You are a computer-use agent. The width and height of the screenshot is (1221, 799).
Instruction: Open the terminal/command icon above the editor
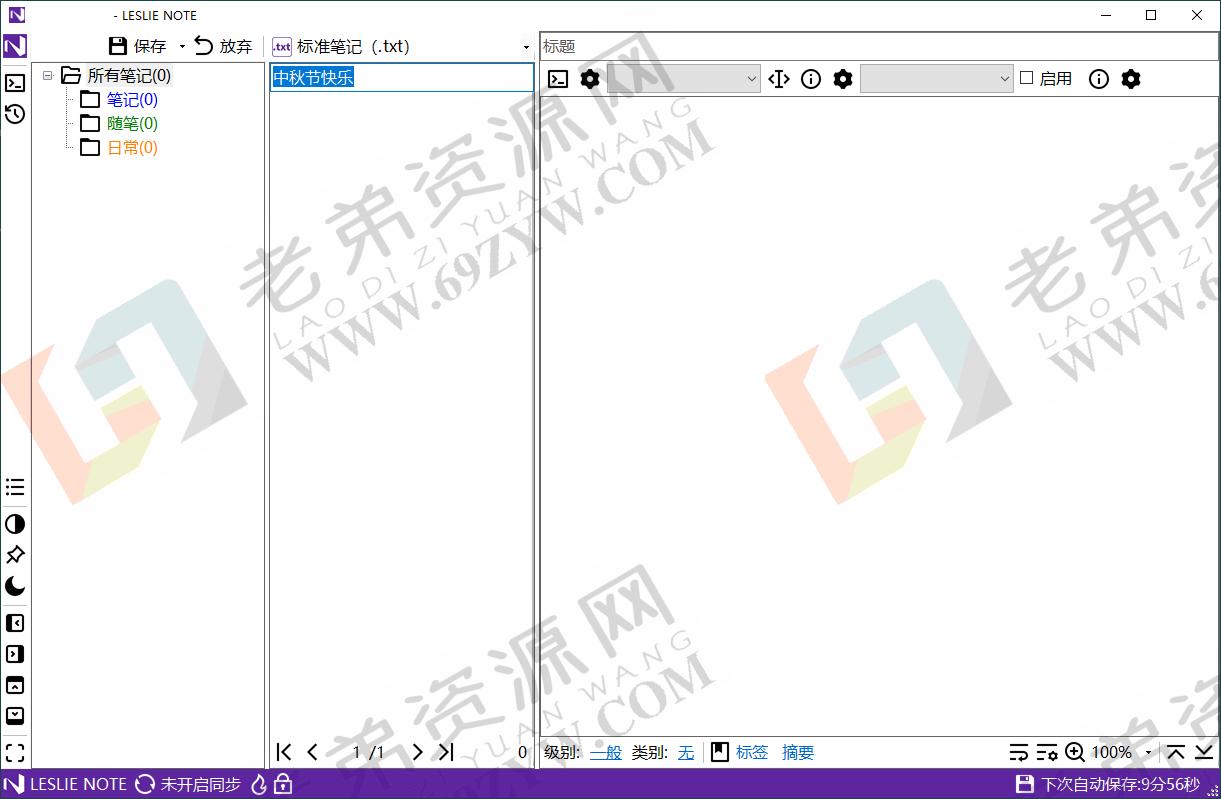click(x=558, y=79)
